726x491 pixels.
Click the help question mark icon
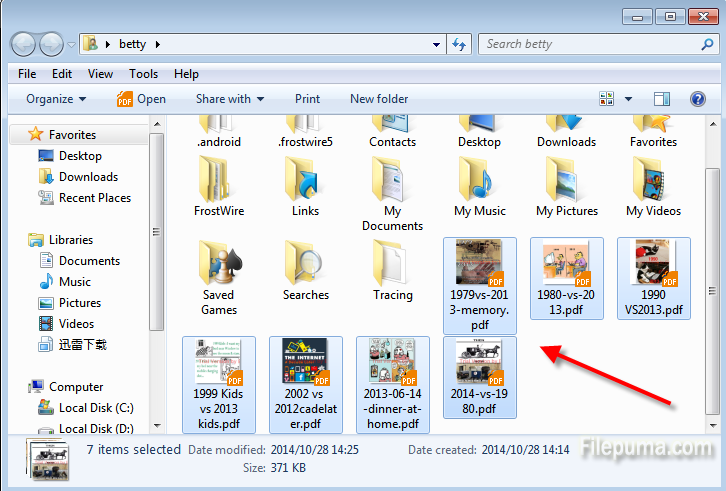(698, 99)
